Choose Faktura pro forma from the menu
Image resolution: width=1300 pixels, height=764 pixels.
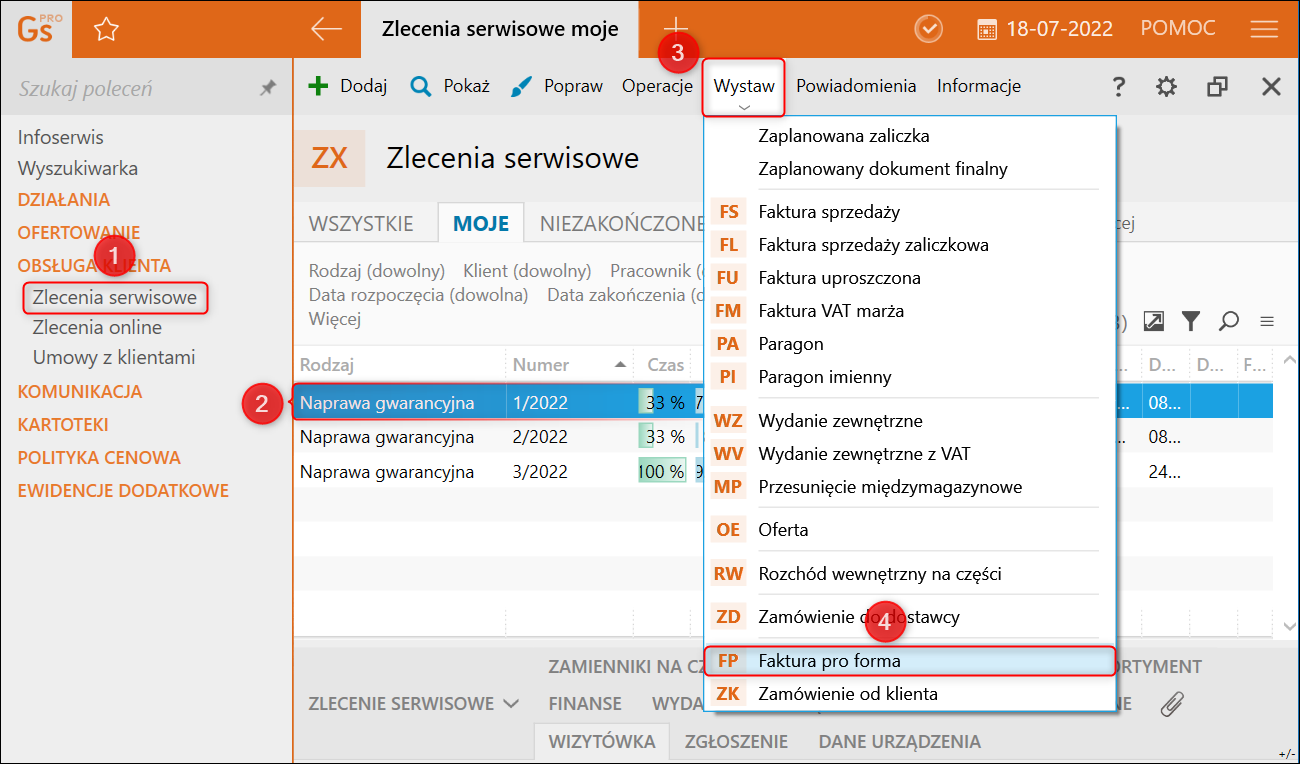[910, 661]
